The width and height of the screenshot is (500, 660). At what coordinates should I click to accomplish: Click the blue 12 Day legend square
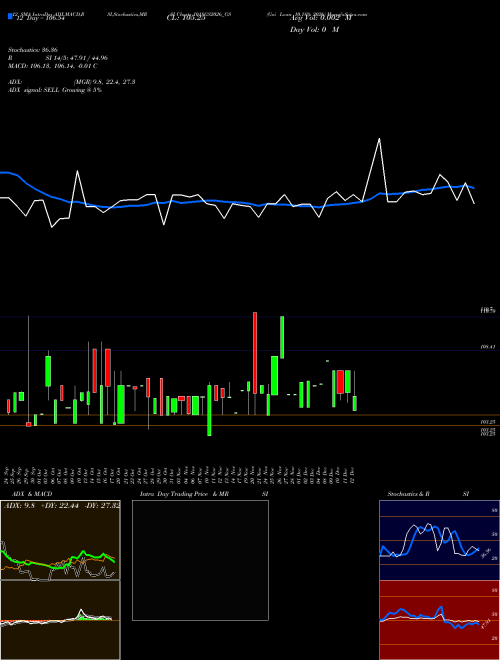(x=10, y=16)
